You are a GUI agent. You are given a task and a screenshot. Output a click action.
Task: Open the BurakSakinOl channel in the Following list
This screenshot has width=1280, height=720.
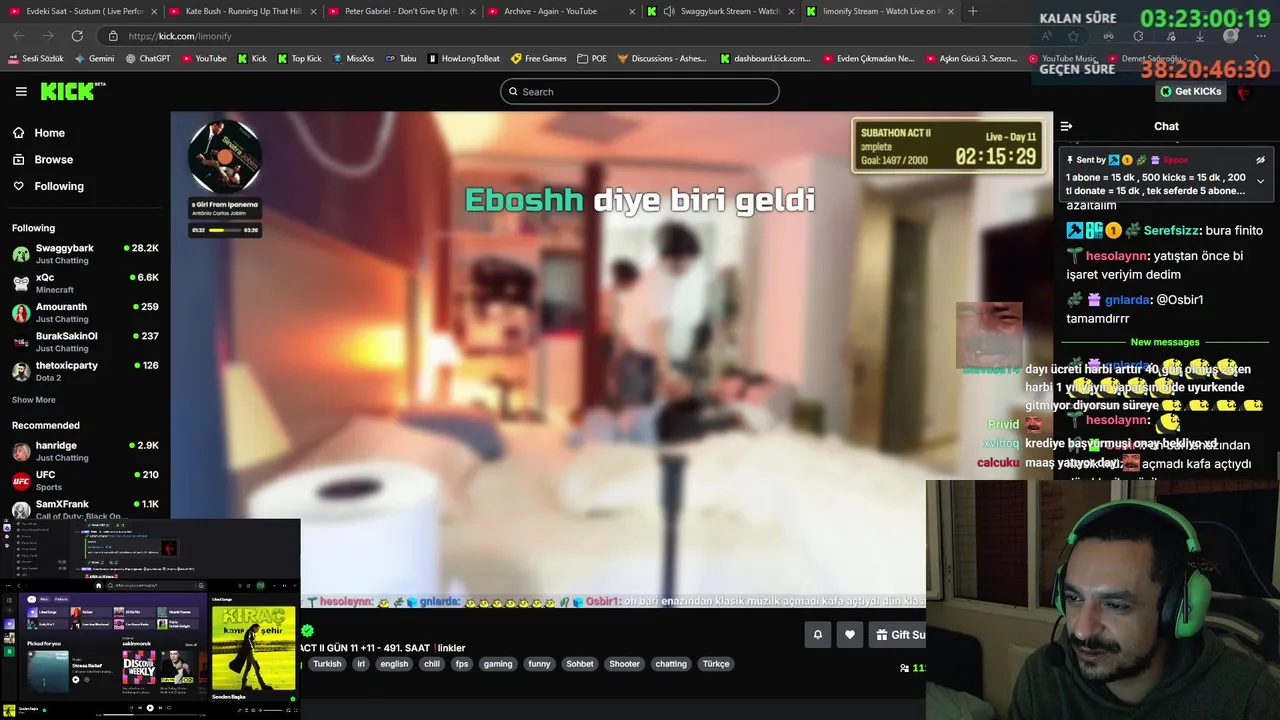pos(85,342)
